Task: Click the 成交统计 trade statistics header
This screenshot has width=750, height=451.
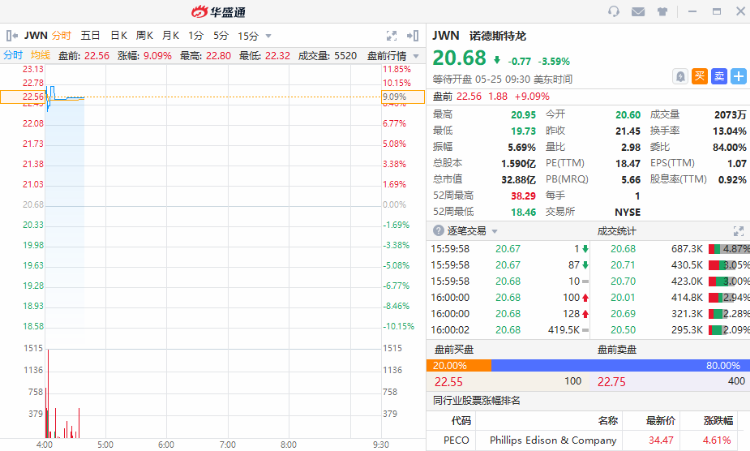Action: click(x=617, y=231)
